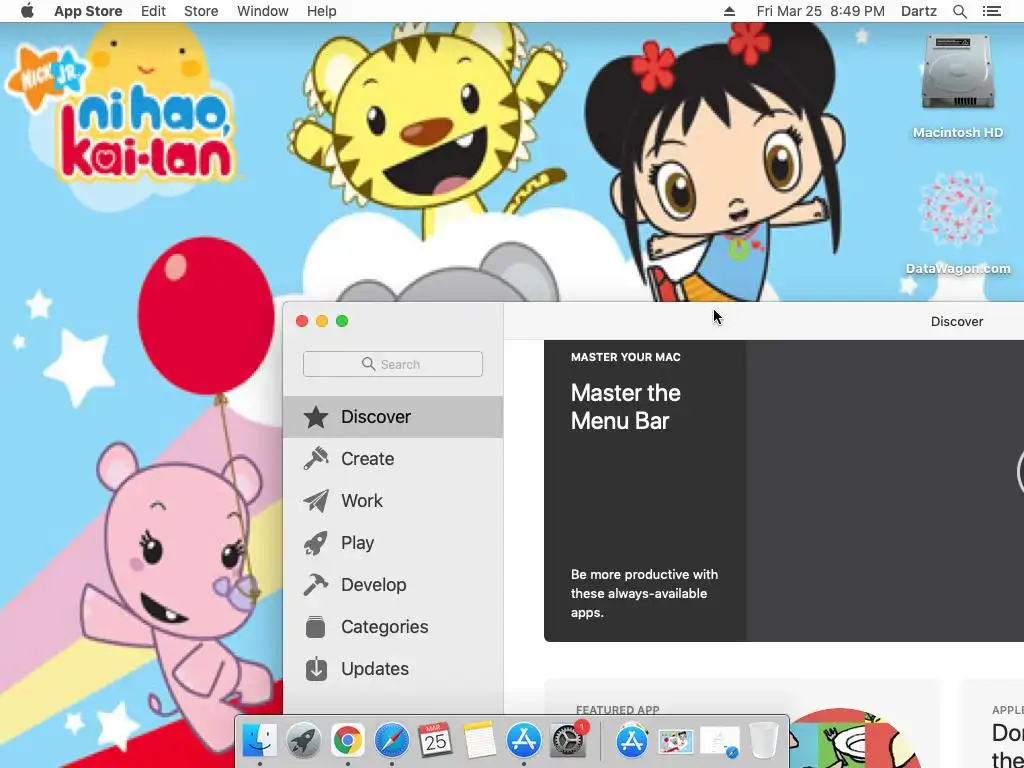Select Create label in sidebar
Image resolution: width=1024 pixels, height=768 pixels.
pyautogui.click(x=368, y=458)
